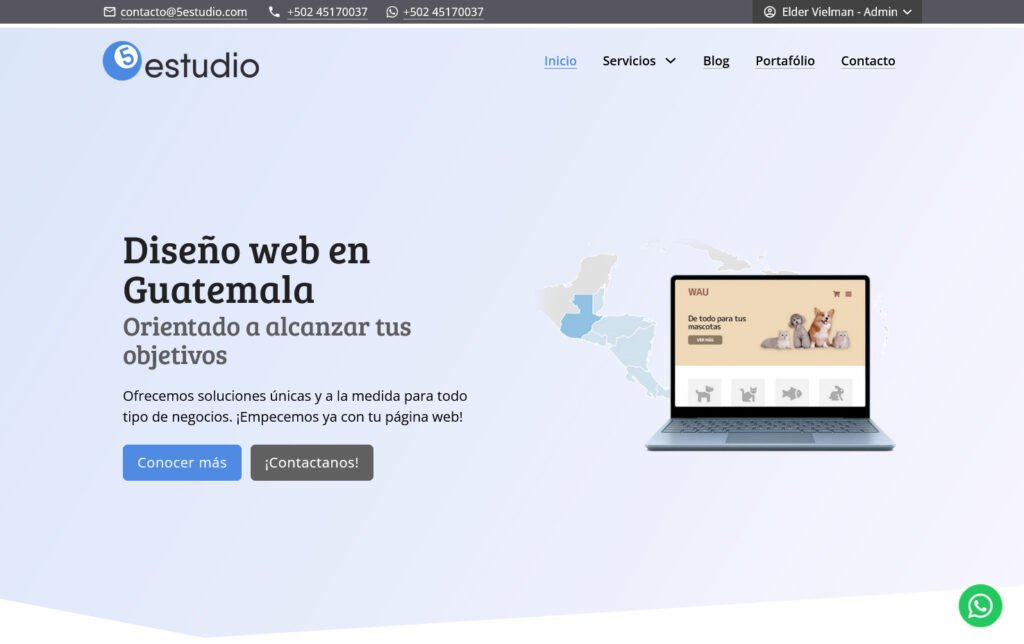Expand the Servicios dropdown arrow

(x=670, y=61)
